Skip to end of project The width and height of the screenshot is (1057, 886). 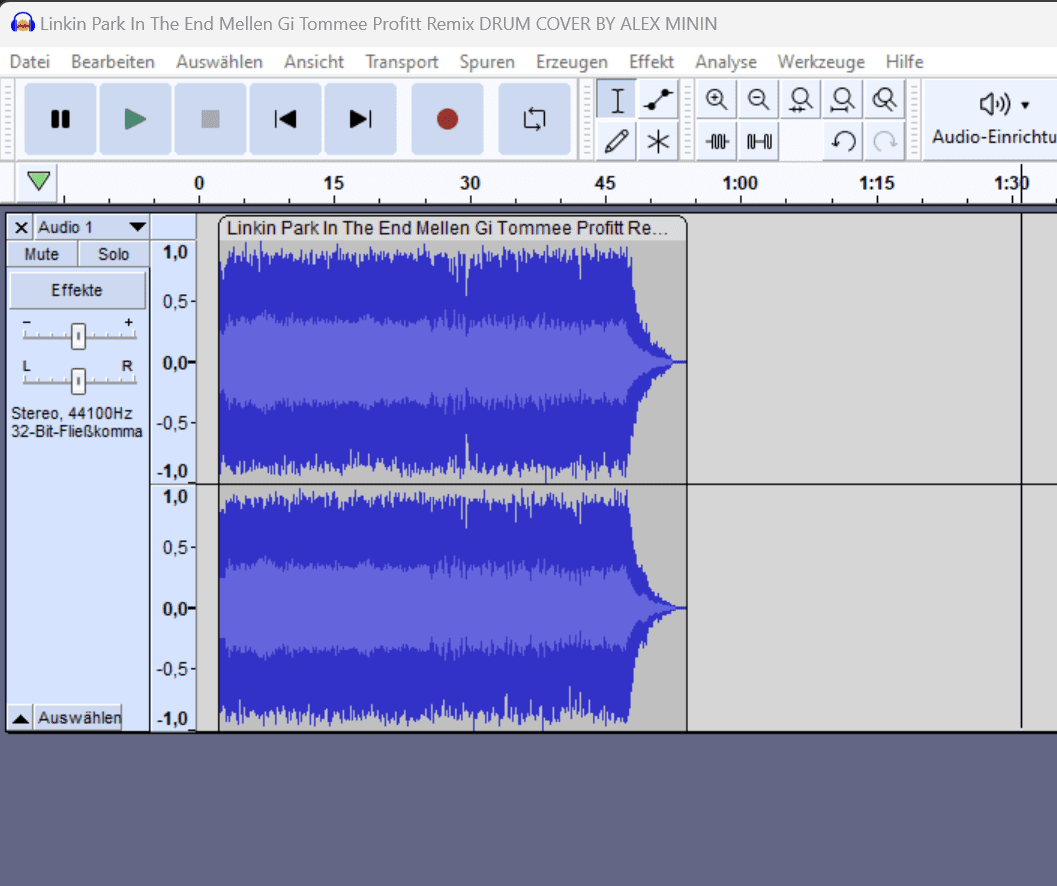coord(360,119)
